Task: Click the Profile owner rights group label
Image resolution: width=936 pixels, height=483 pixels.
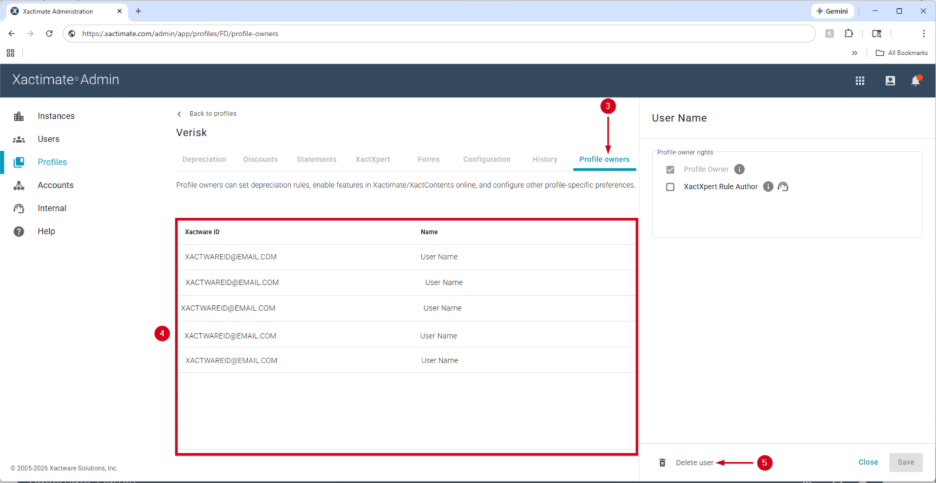Action: tap(685, 152)
